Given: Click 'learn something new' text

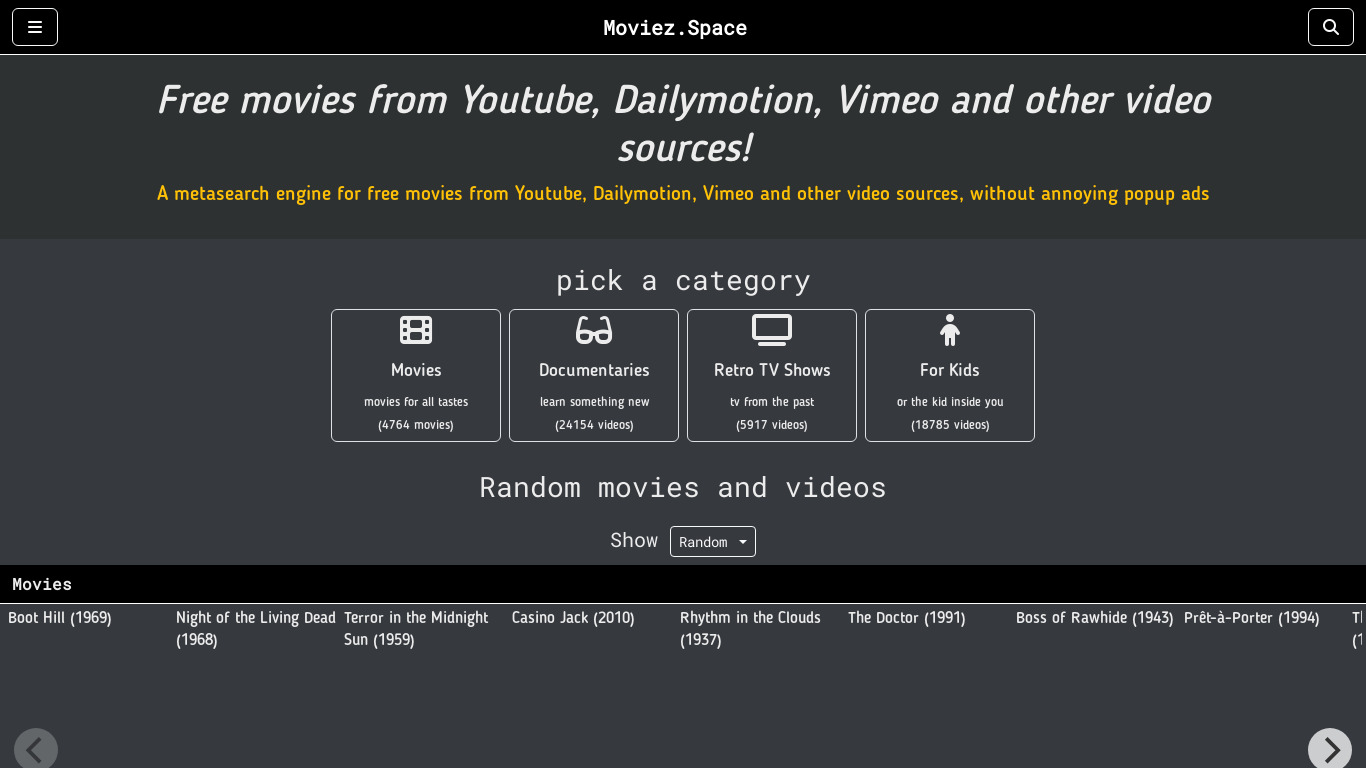Looking at the screenshot, I should click(594, 402).
